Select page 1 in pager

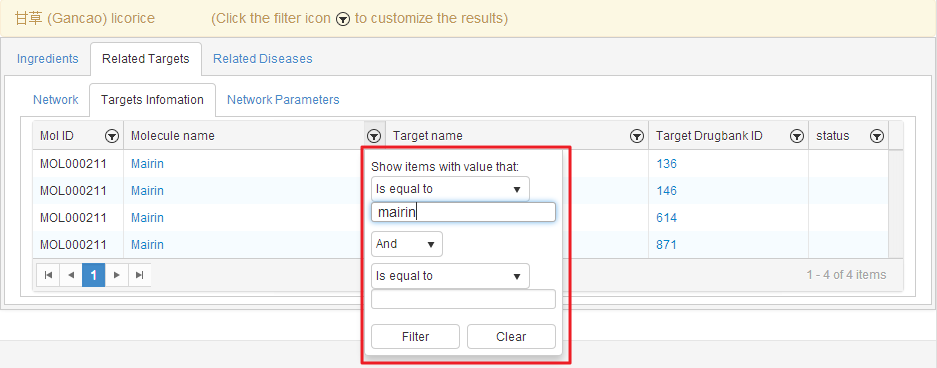[x=94, y=275]
